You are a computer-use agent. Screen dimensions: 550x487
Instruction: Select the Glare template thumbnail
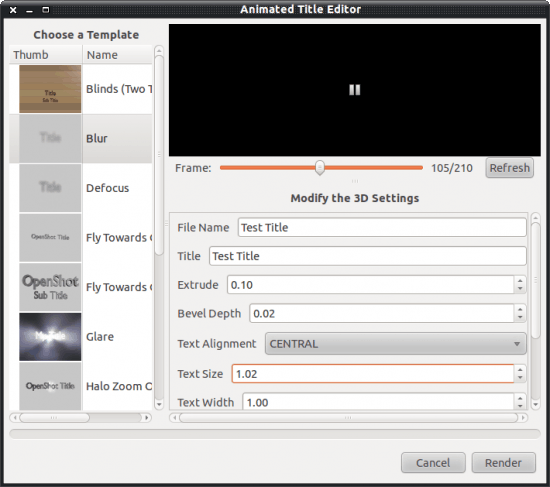(50, 337)
